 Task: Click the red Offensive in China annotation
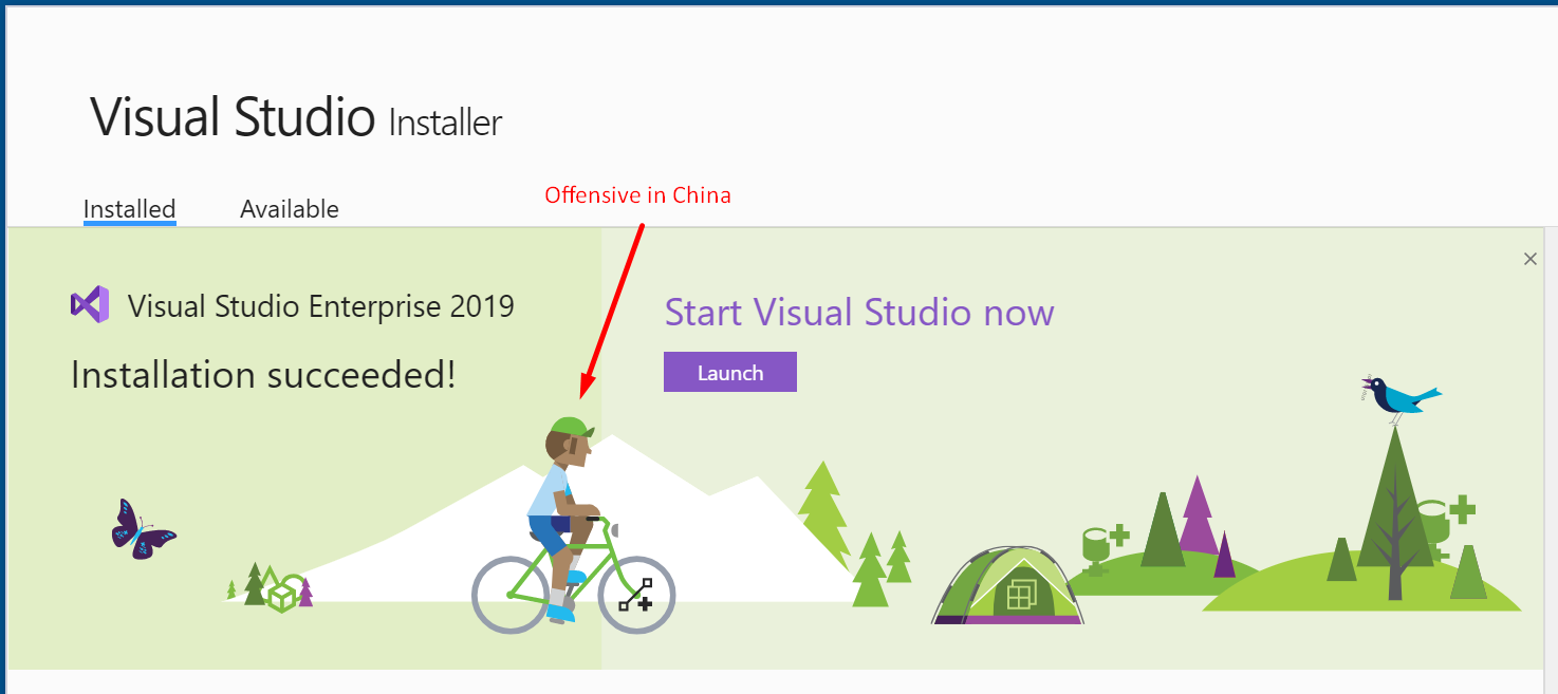[x=638, y=196]
